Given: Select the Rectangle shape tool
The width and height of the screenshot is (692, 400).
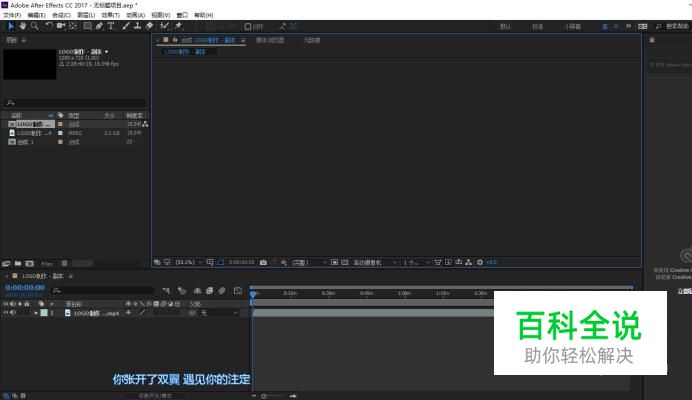Looking at the screenshot, I should pyautogui.click(x=88, y=26).
